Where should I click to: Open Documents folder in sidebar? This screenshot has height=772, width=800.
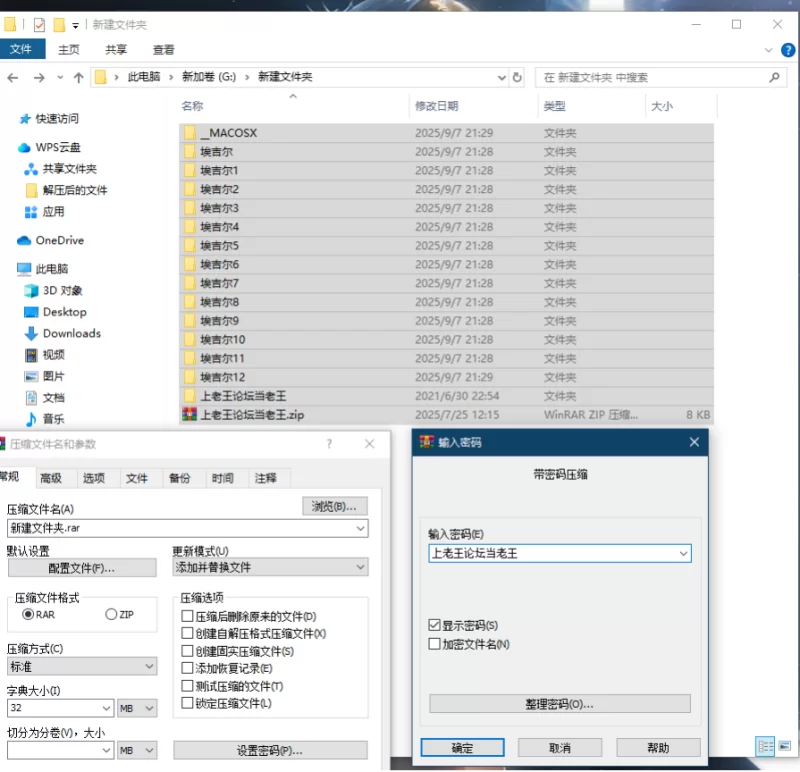(x=44, y=397)
